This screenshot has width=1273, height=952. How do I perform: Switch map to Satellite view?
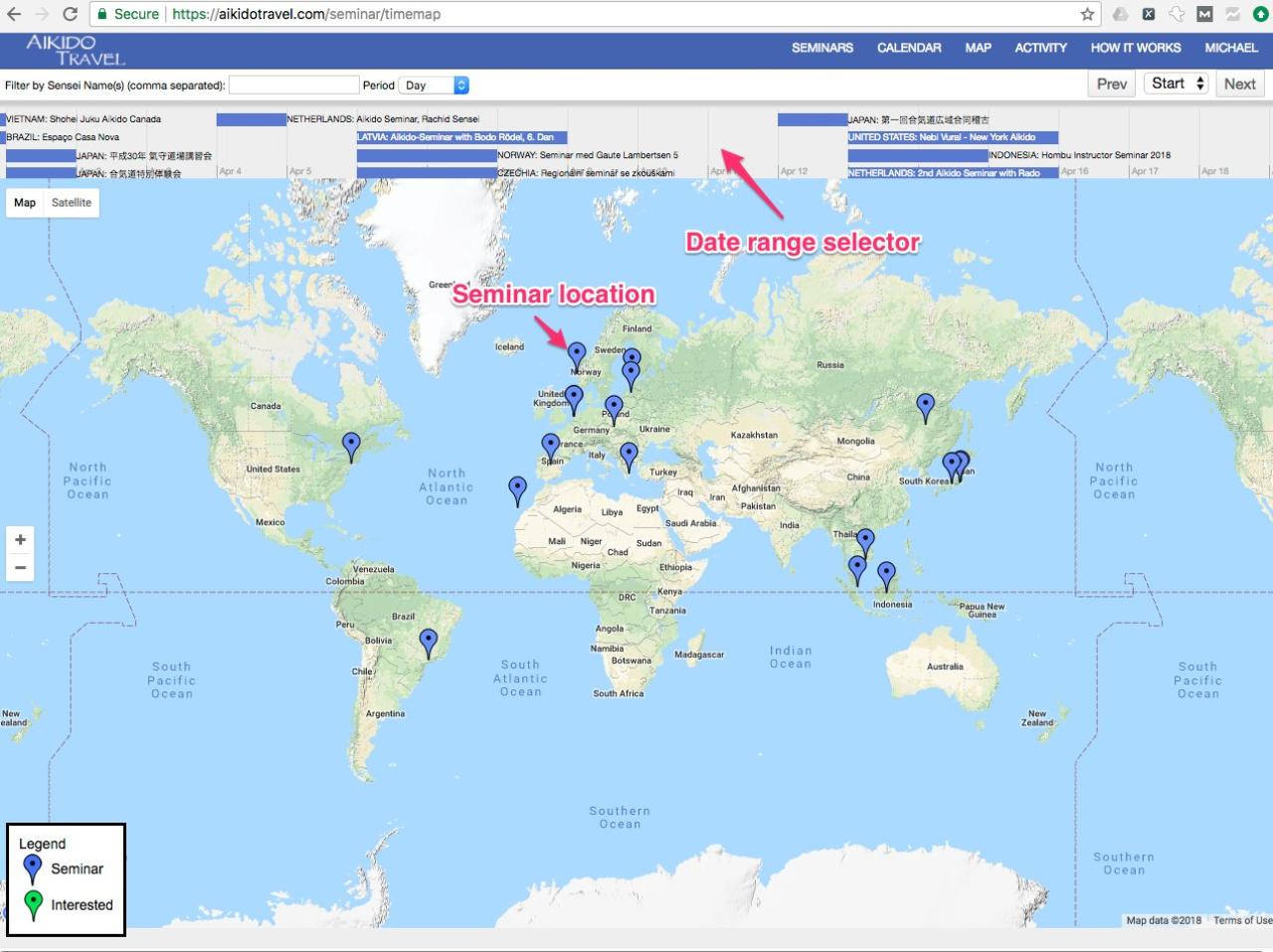tap(72, 203)
